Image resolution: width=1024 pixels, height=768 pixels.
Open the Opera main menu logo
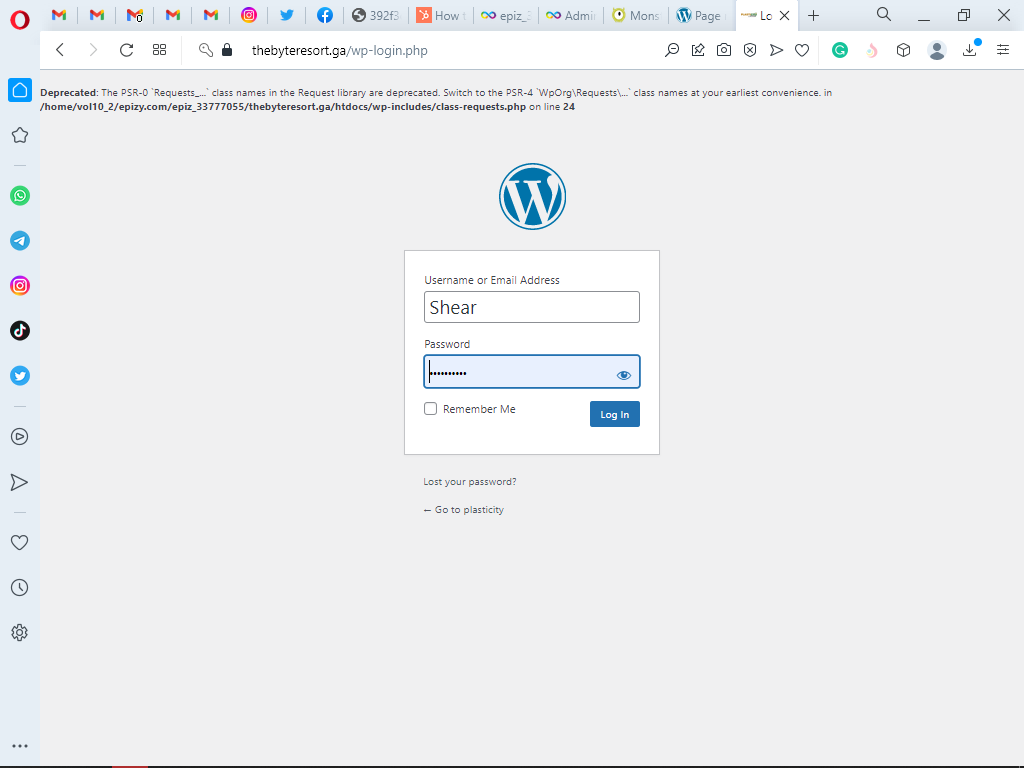[20, 16]
